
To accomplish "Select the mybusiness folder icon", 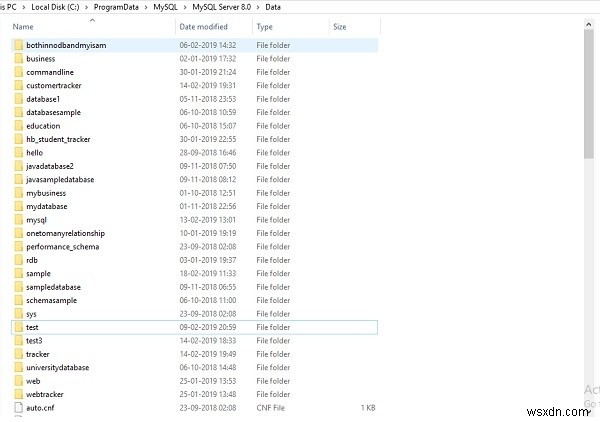I will pos(18,193).
